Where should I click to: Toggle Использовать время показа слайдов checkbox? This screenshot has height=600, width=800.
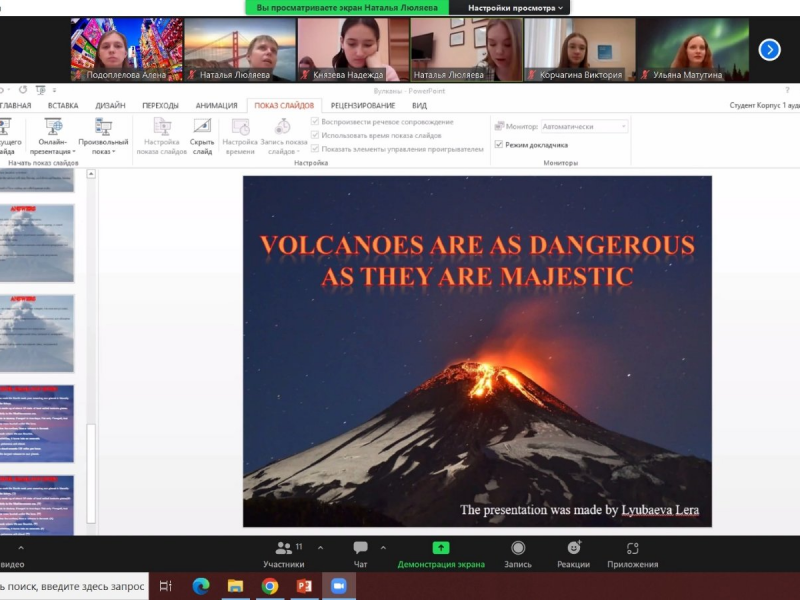pos(315,135)
